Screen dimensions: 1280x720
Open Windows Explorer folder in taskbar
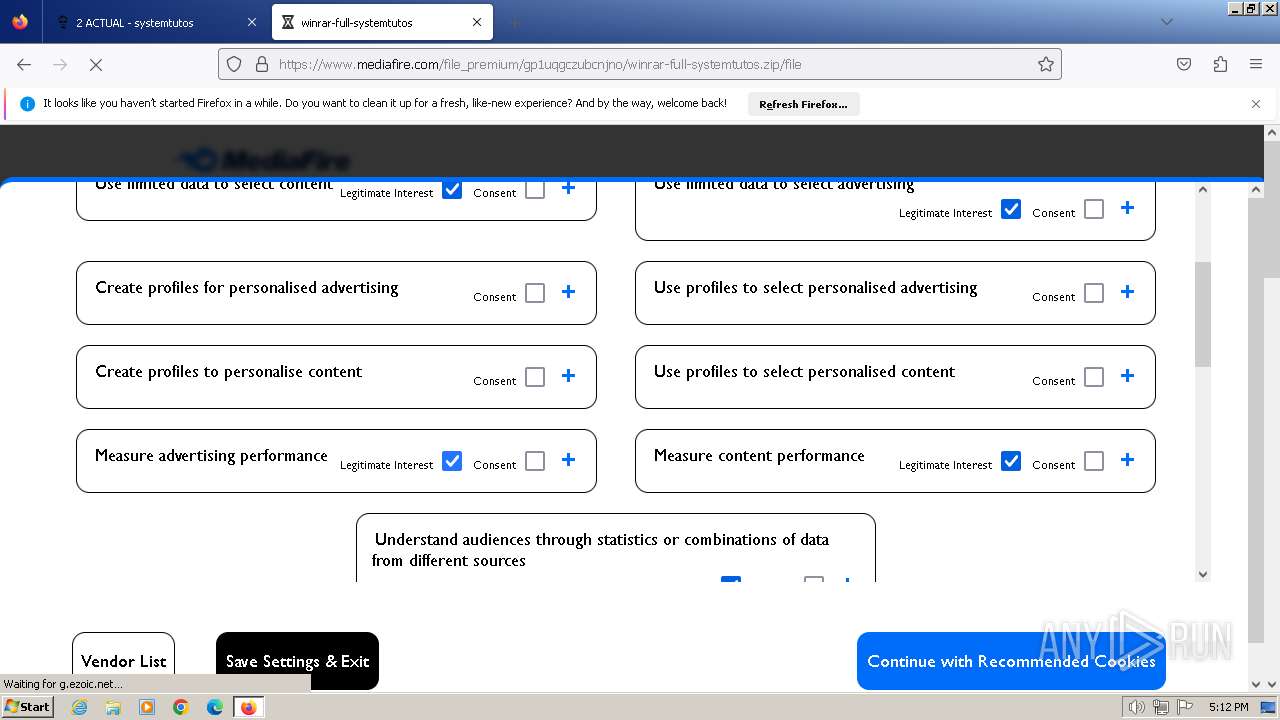(113, 707)
